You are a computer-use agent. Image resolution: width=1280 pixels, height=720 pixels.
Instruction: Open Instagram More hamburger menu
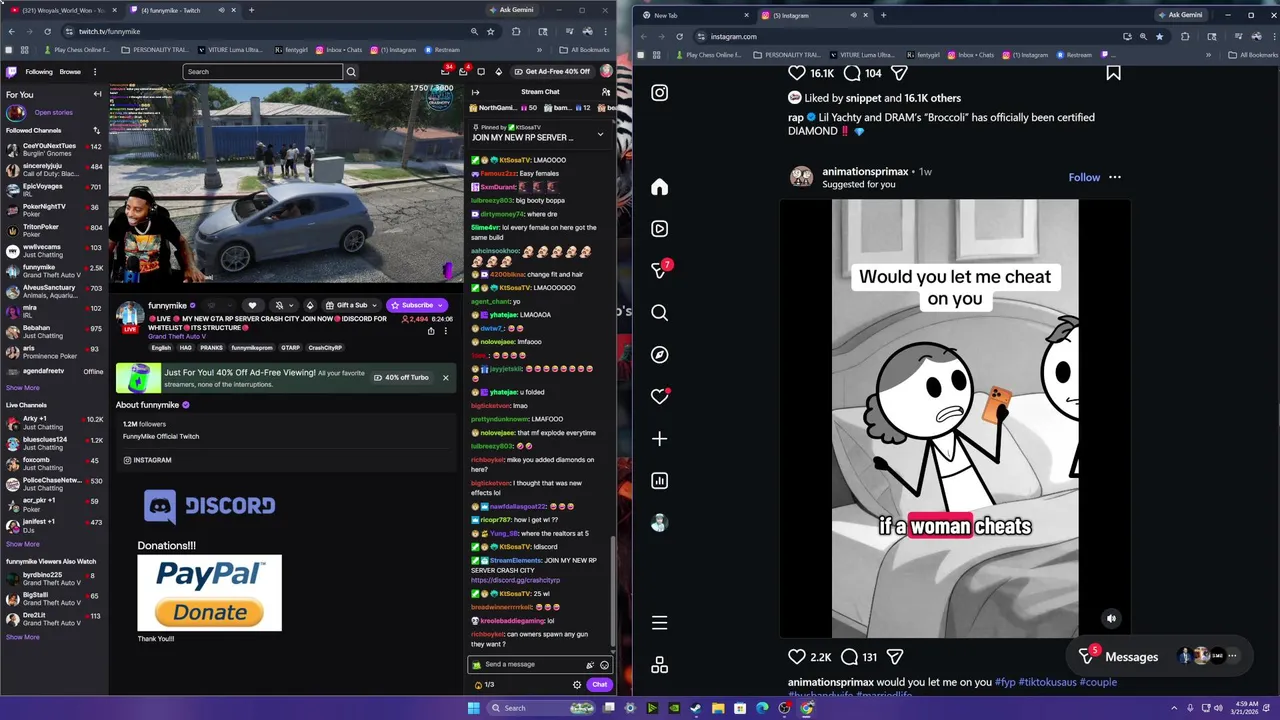(659, 623)
